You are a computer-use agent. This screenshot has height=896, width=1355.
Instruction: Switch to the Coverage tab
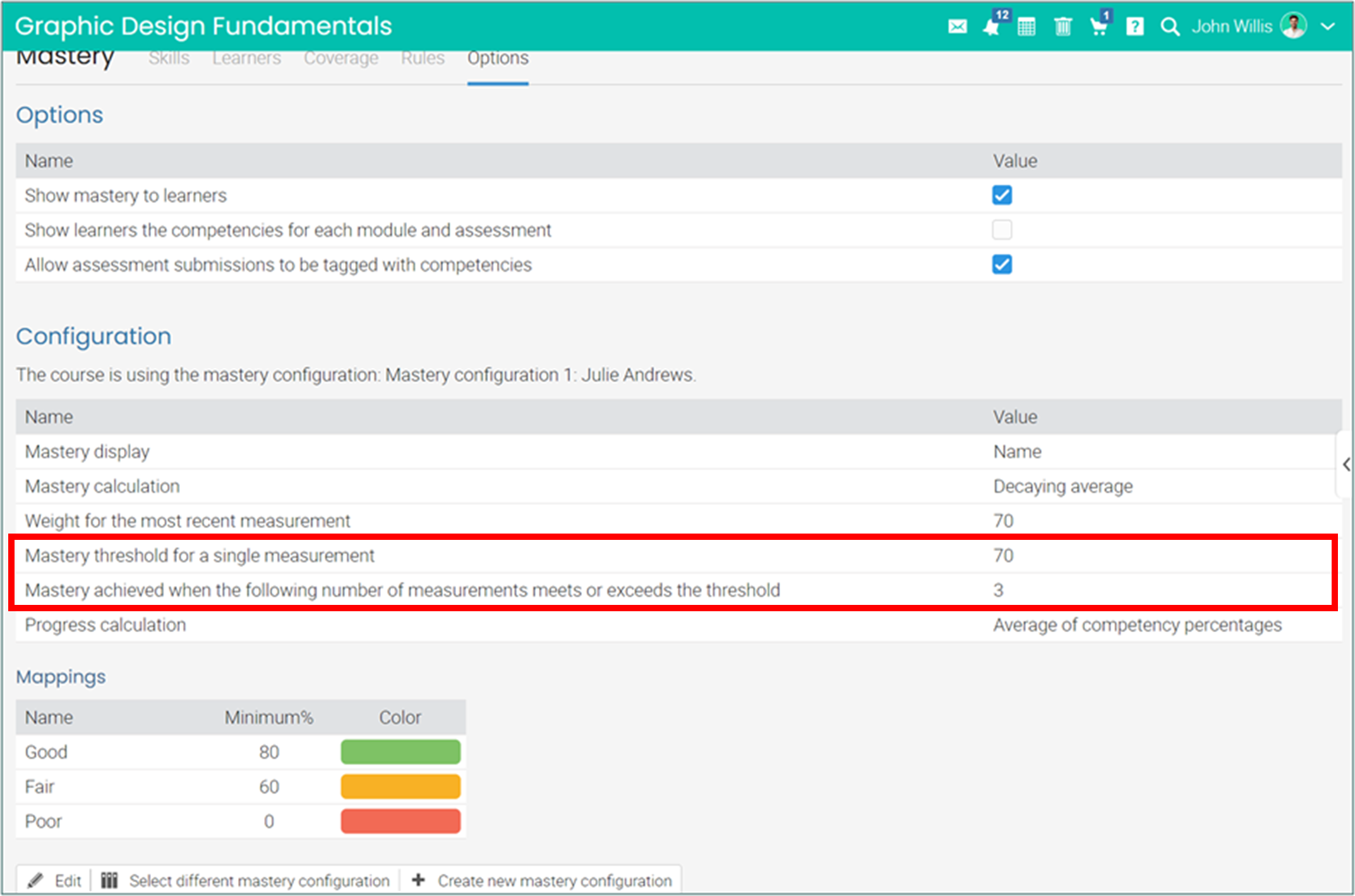point(341,58)
